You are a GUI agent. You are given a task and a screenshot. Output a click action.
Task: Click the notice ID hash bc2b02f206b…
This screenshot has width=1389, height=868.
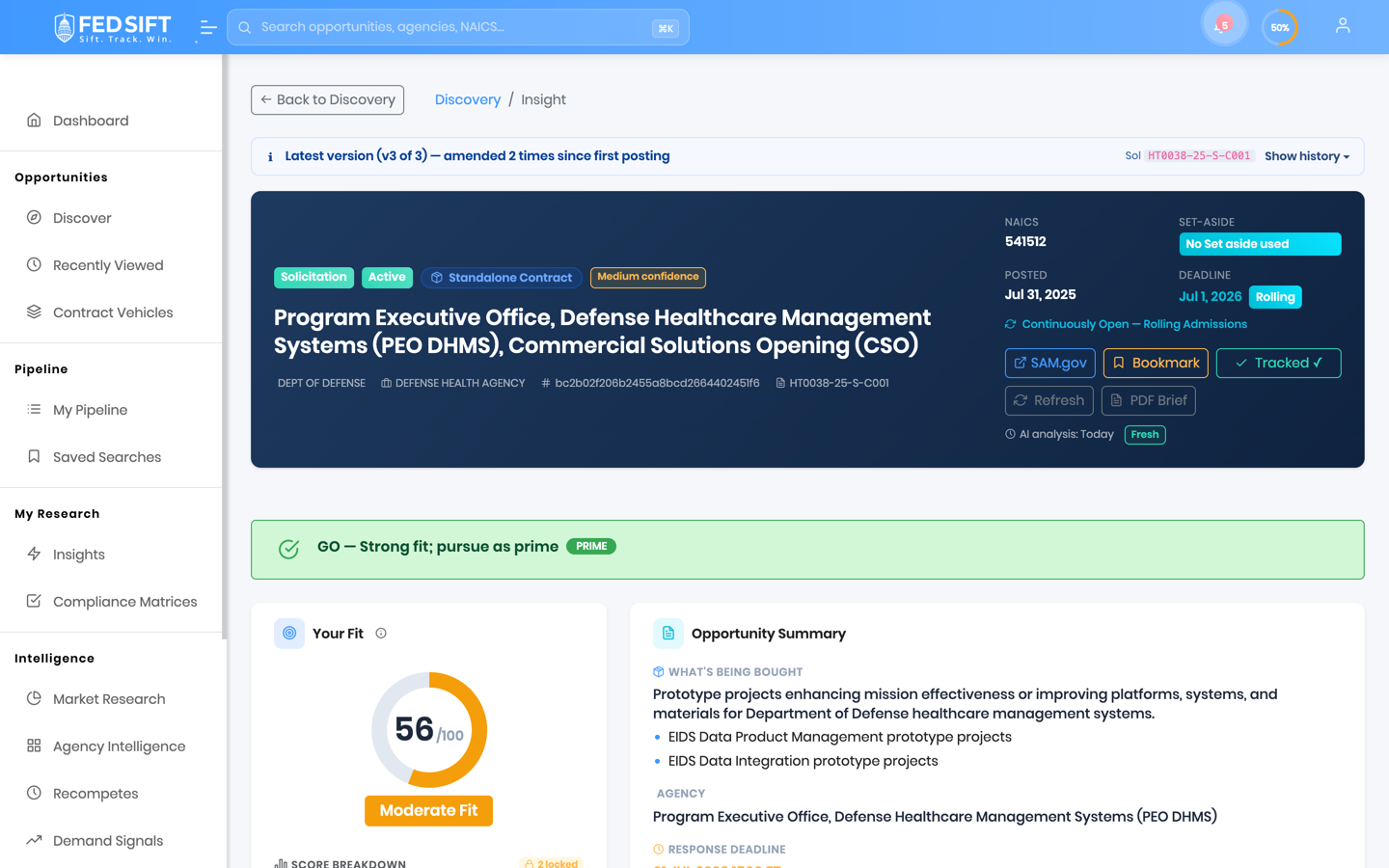tap(657, 383)
